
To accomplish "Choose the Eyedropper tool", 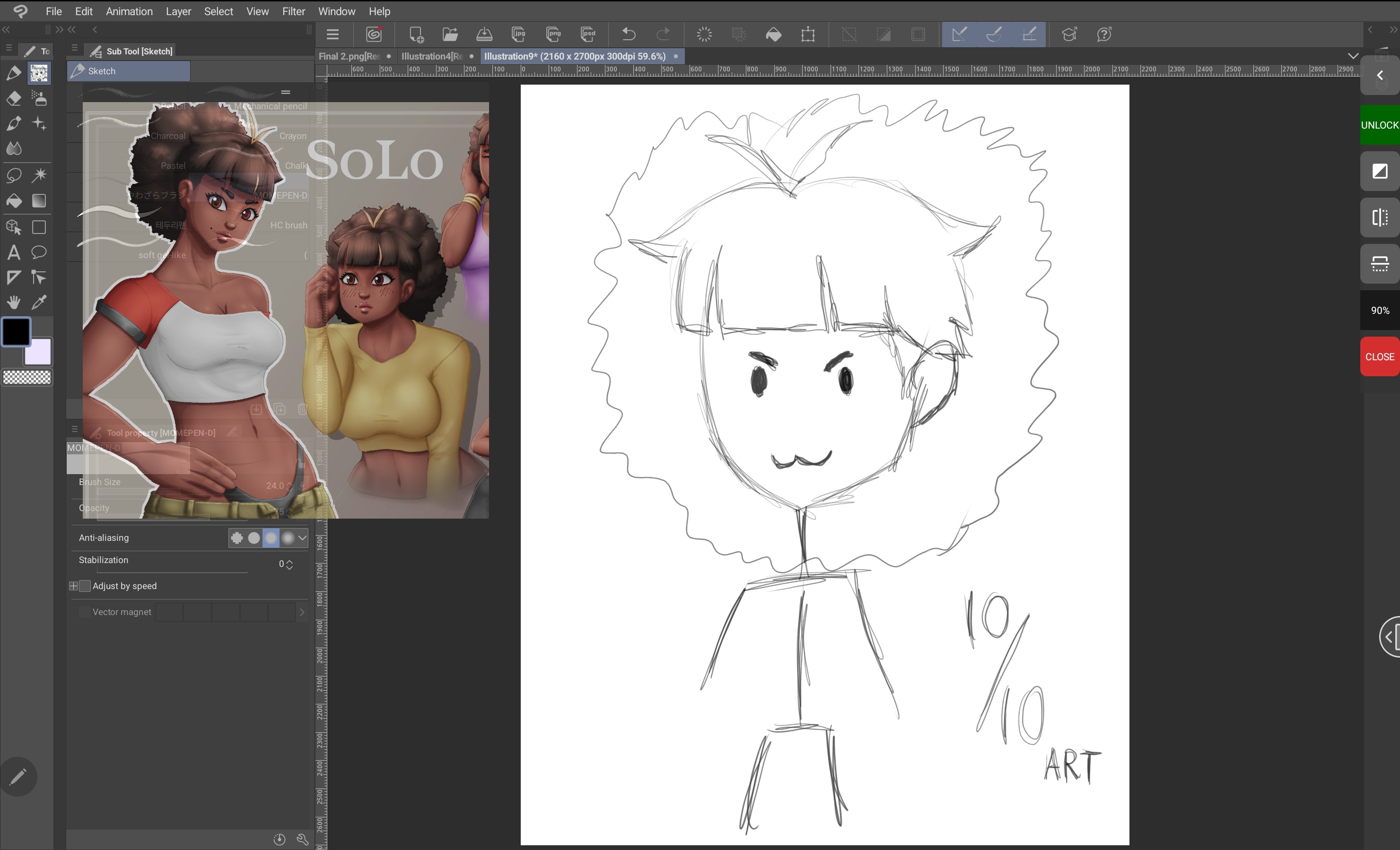I will (39, 302).
